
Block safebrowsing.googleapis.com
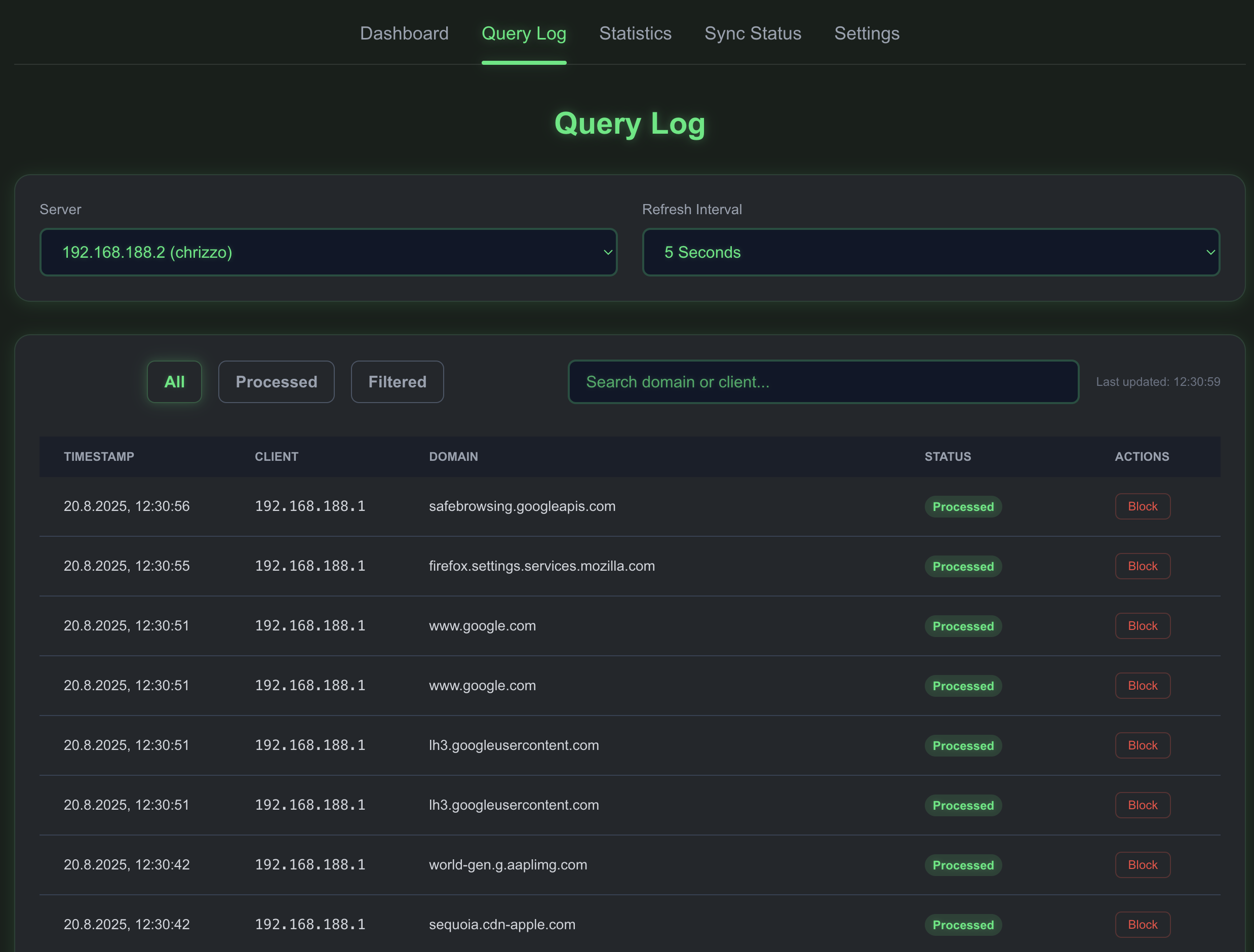1142,506
